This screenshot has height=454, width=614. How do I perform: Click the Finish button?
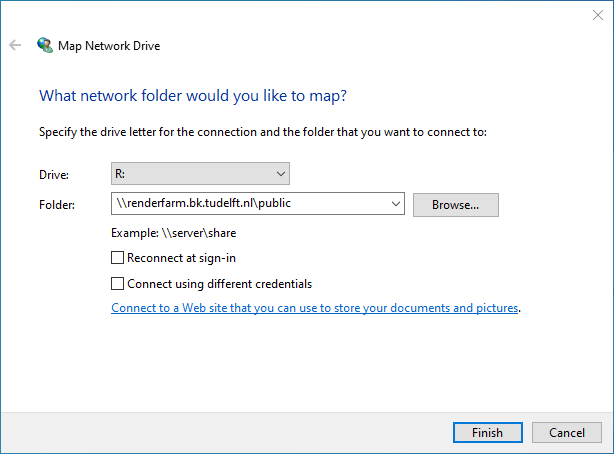pos(487,432)
